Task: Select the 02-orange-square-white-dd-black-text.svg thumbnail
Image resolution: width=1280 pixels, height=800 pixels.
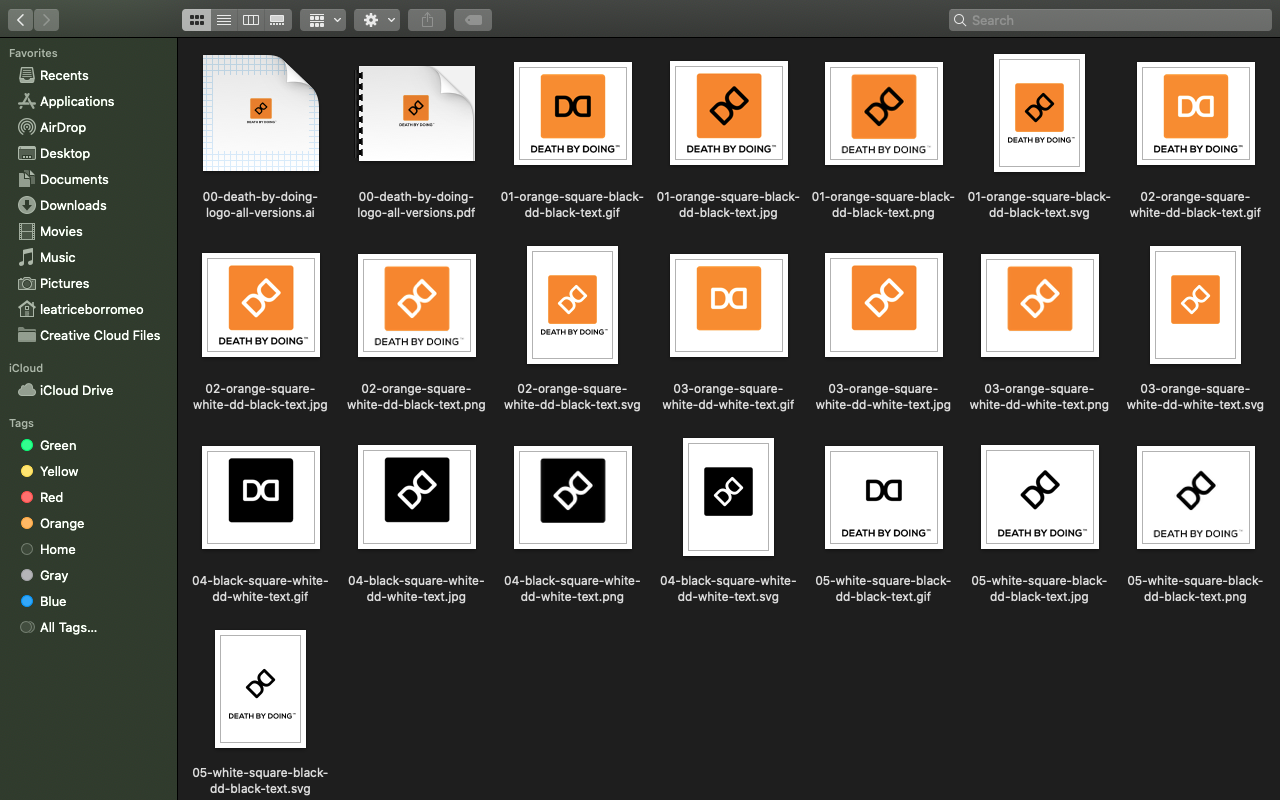Action: pos(572,305)
